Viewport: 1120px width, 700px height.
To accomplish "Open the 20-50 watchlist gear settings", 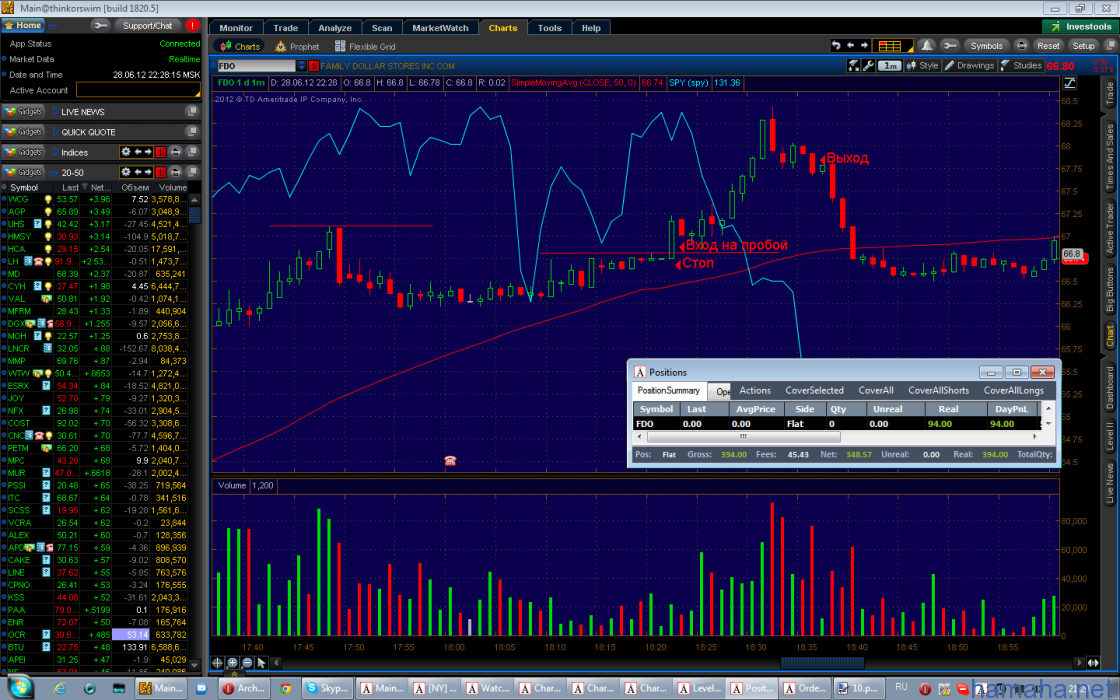I will [126, 172].
